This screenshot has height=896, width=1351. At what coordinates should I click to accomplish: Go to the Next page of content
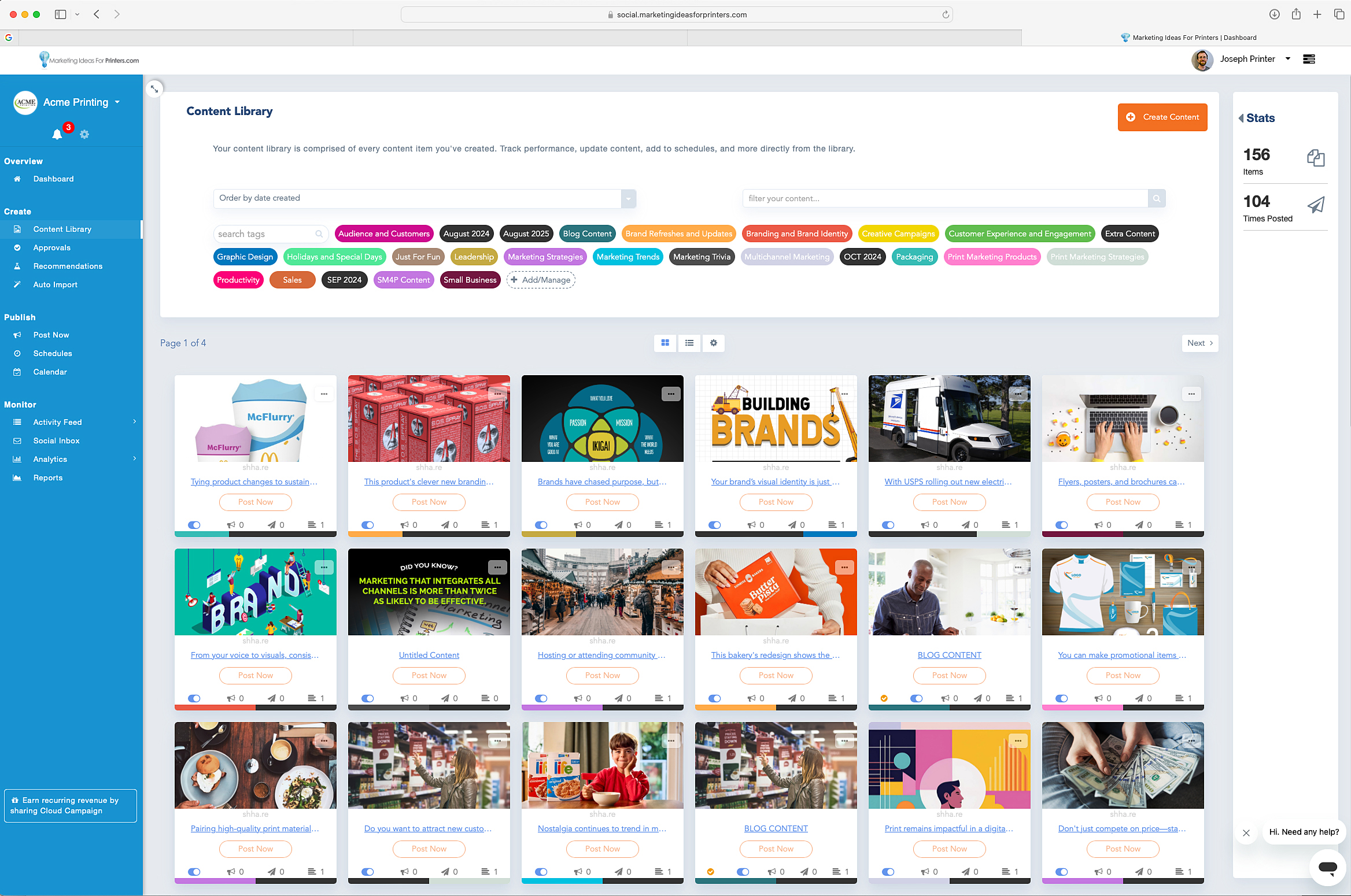point(1199,343)
